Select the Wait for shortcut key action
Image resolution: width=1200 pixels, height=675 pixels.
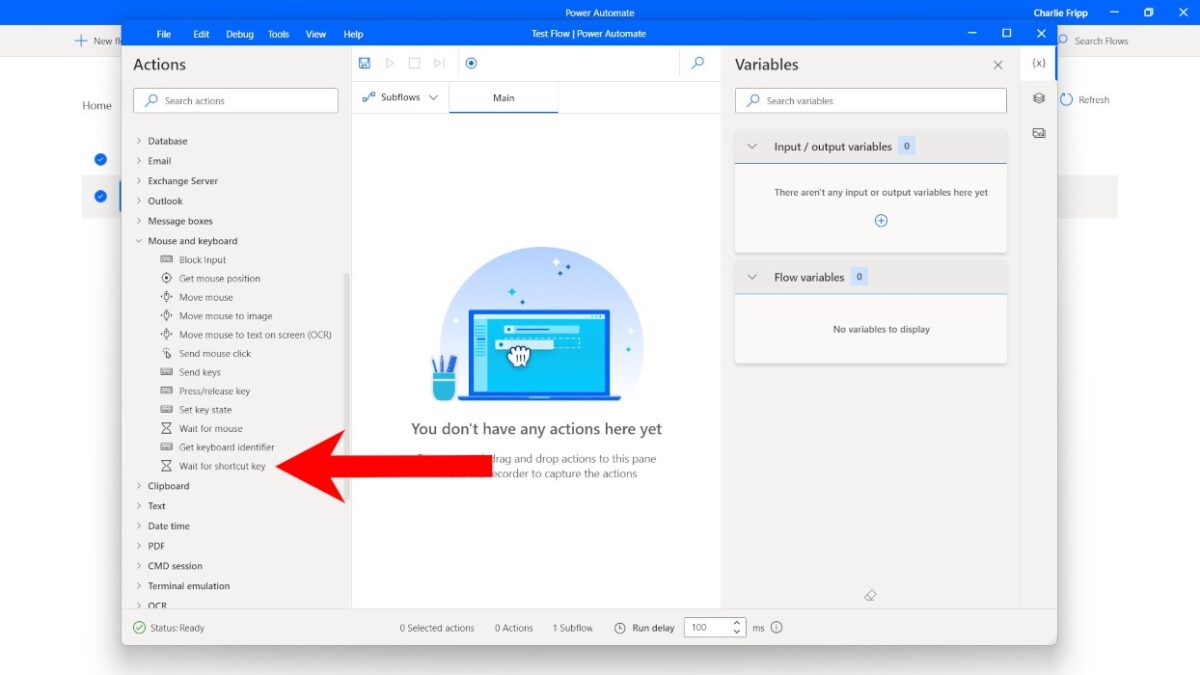click(221, 465)
